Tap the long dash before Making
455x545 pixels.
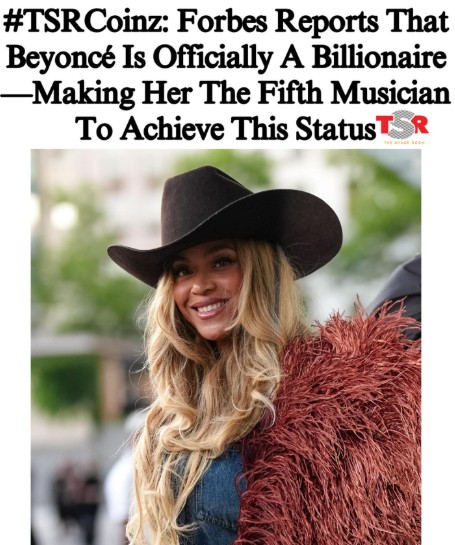click(17, 94)
